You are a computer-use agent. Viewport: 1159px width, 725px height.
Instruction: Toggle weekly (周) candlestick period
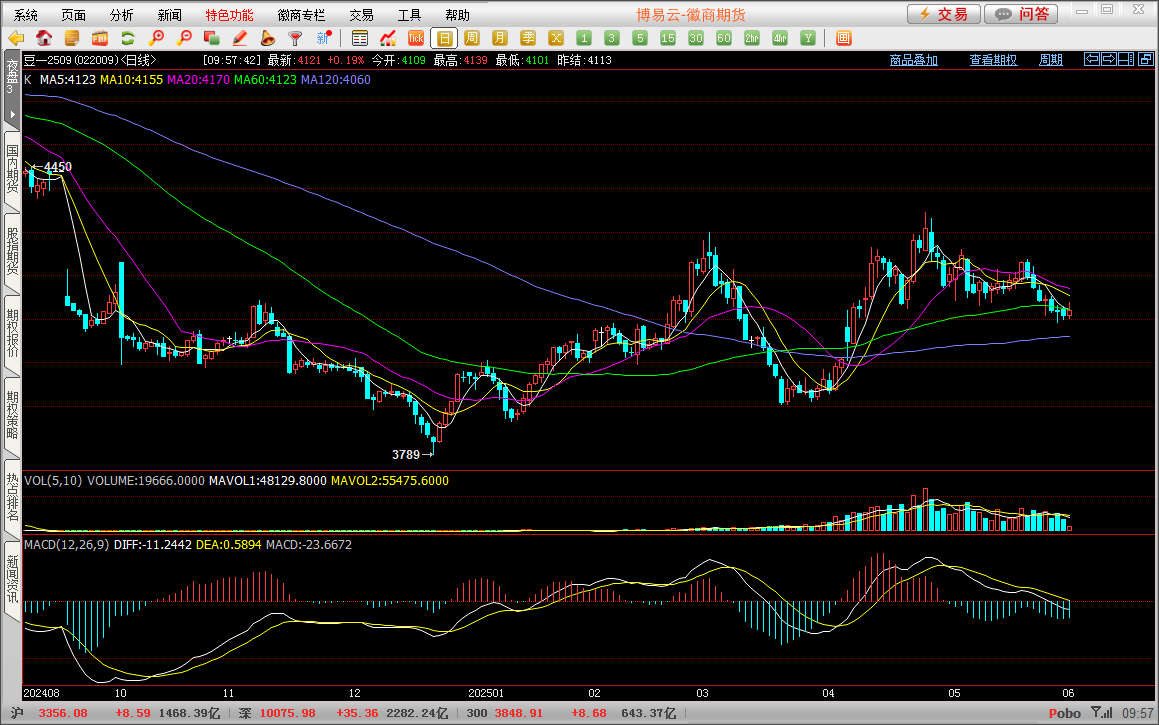[x=472, y=38]
